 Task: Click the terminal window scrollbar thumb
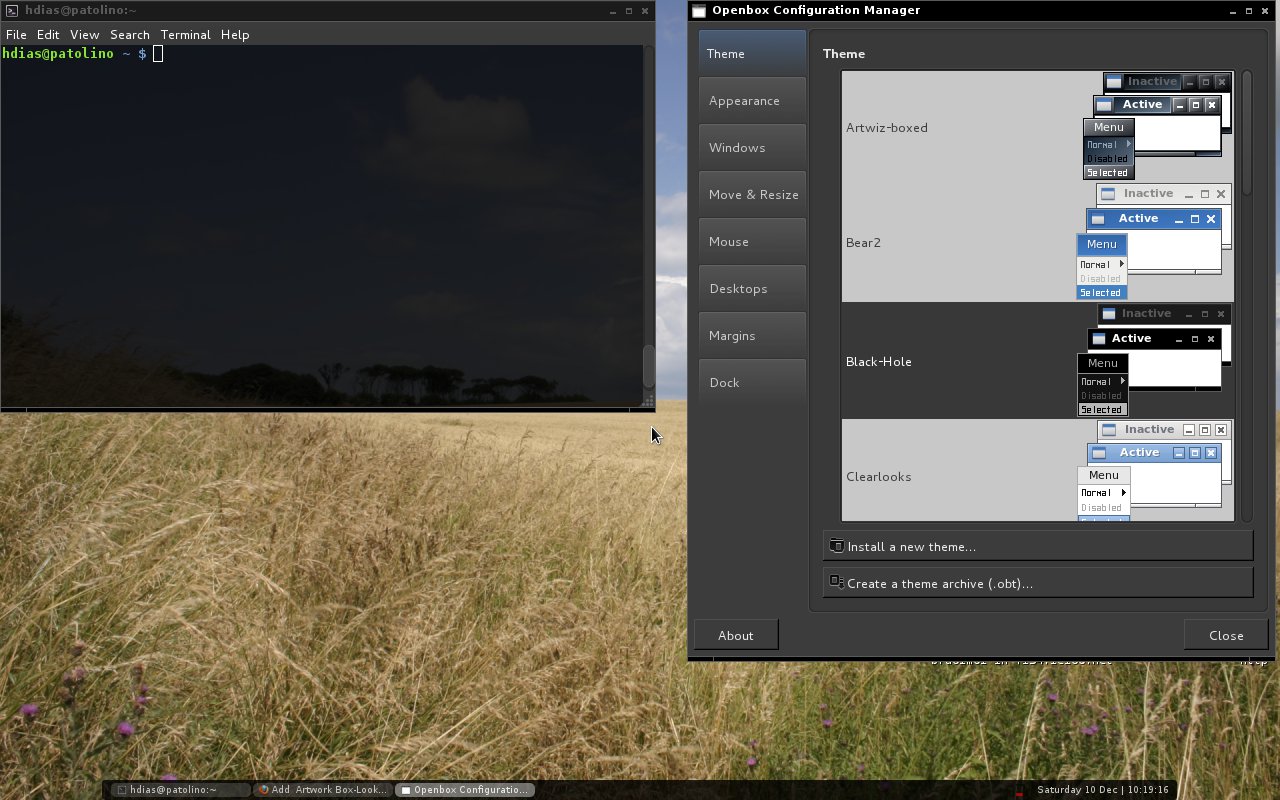(x=648, y=366)
